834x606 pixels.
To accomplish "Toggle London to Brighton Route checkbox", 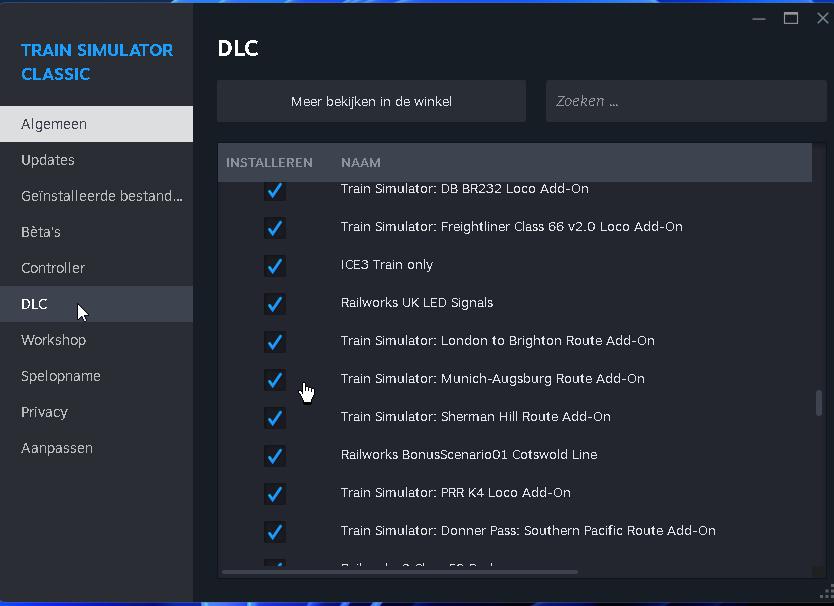I will tap(275, 342).
